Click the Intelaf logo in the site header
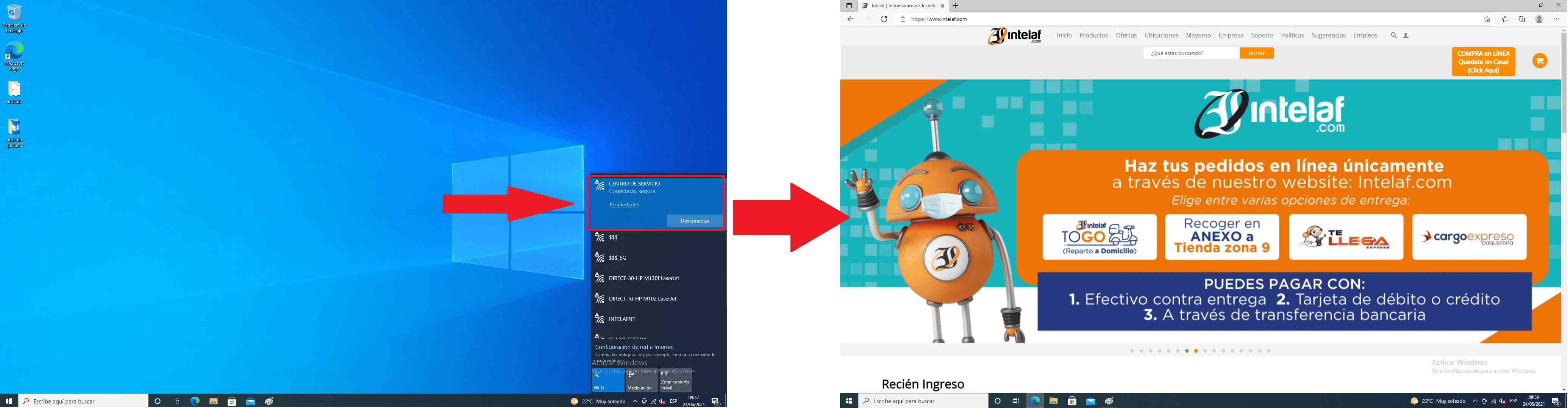 1015,36
